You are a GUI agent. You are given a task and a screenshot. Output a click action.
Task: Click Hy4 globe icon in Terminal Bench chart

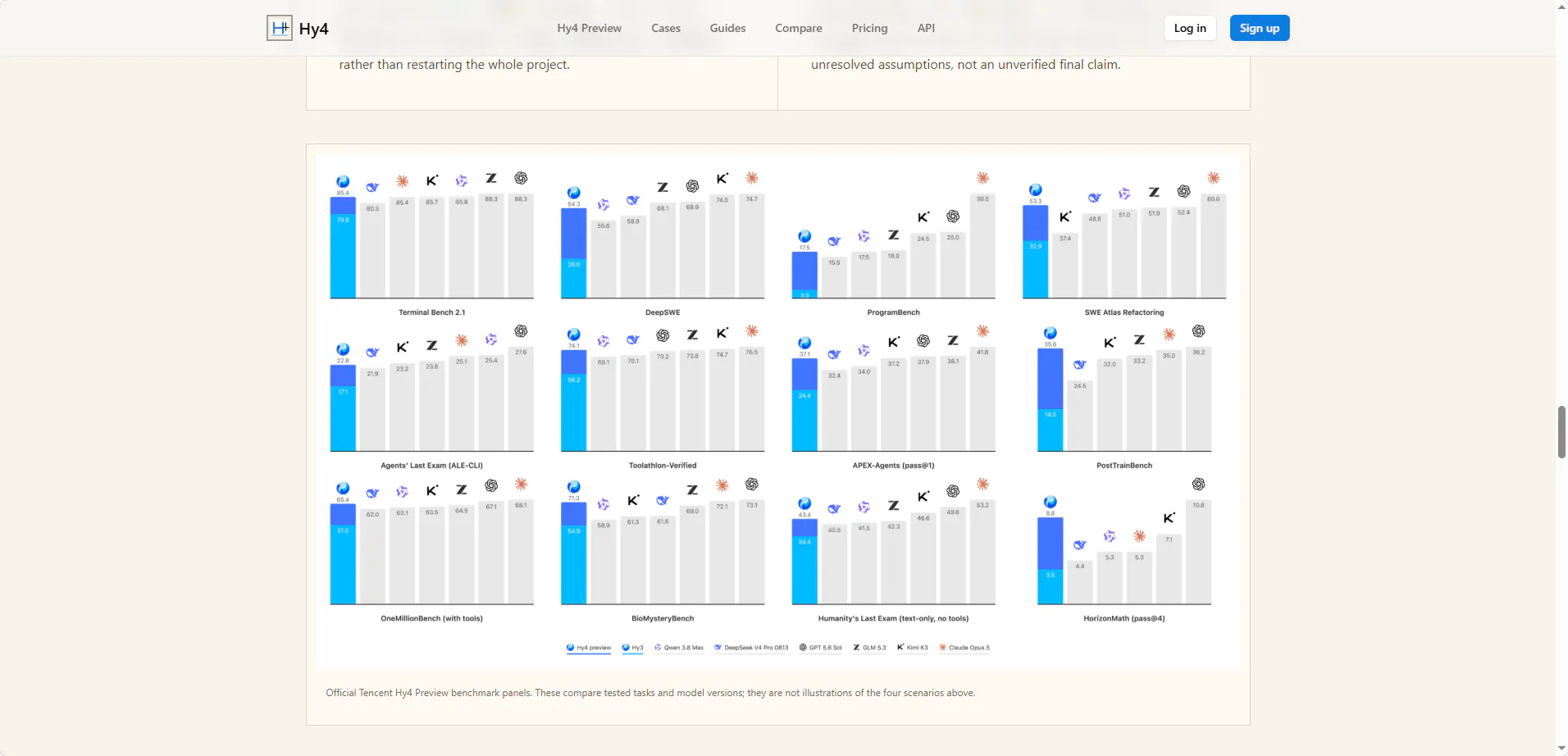click(343, 182)
